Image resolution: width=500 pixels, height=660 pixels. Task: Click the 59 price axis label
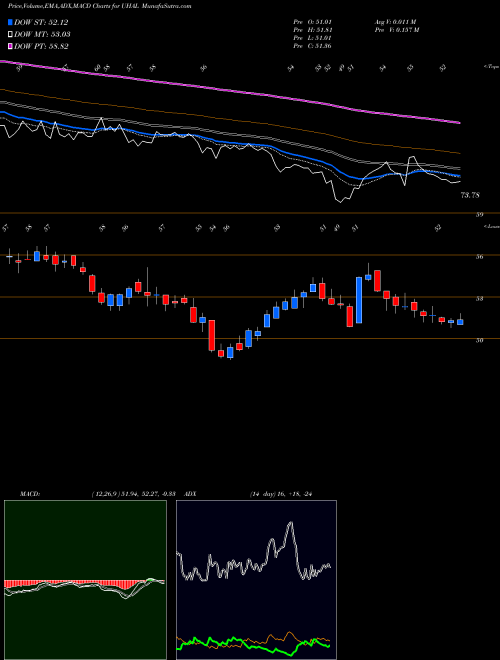[x=479, y=215]
